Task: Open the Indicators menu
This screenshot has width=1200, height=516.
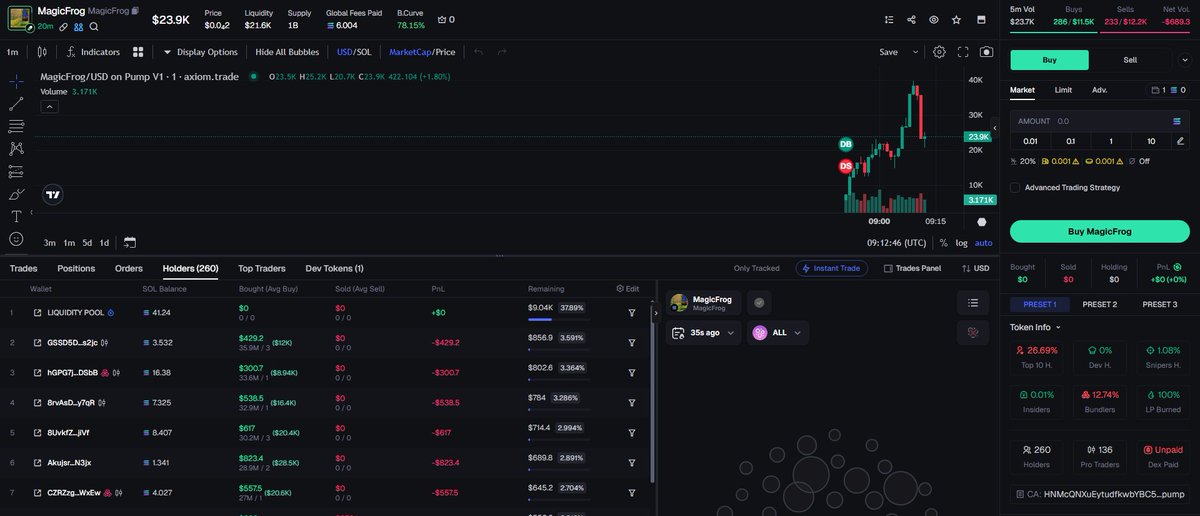Action: 93,52
